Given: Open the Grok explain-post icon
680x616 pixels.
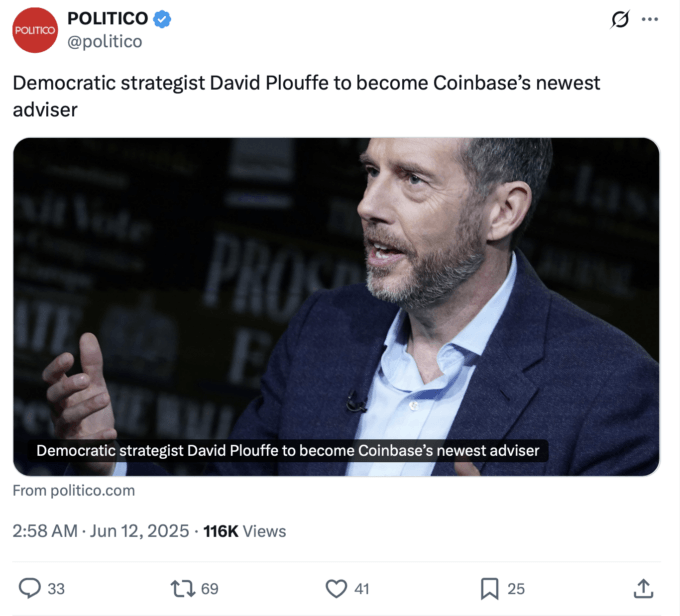Looking at the screenshot, I should pyautogui.click(x=620, y=20).
